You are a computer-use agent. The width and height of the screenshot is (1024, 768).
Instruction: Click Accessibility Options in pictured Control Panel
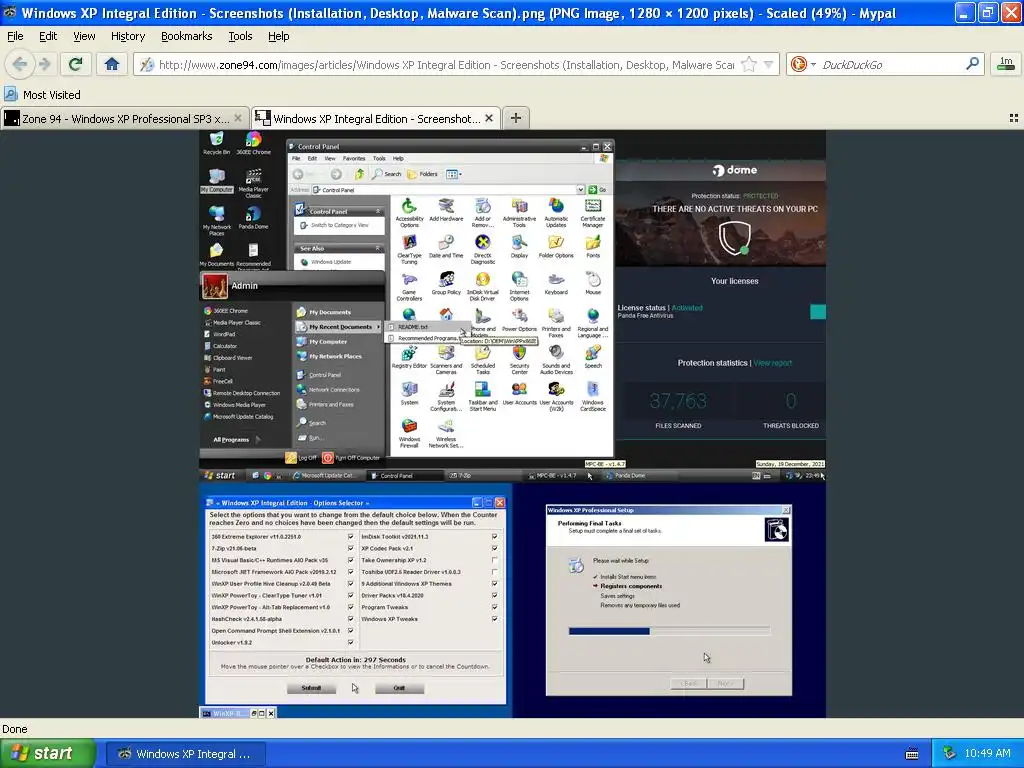coord(409,213)
